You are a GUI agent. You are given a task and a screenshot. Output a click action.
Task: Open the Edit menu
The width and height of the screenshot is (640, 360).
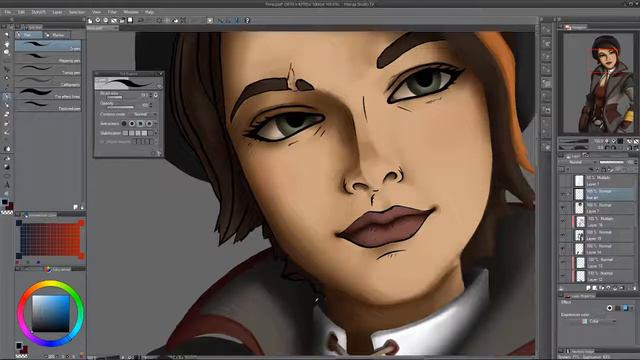[21, 12]
